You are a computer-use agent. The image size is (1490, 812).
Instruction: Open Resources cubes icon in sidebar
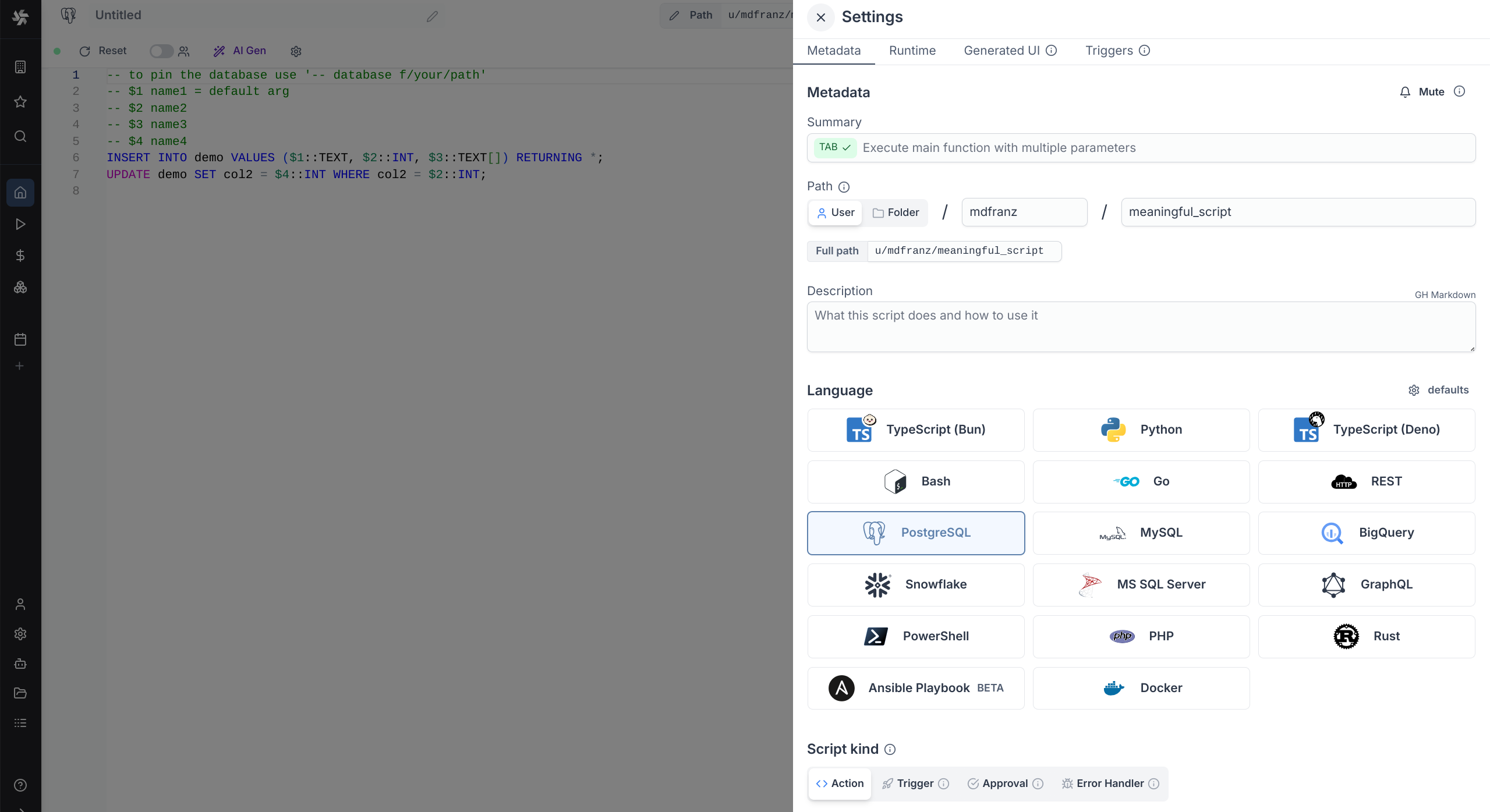point(20,288)
